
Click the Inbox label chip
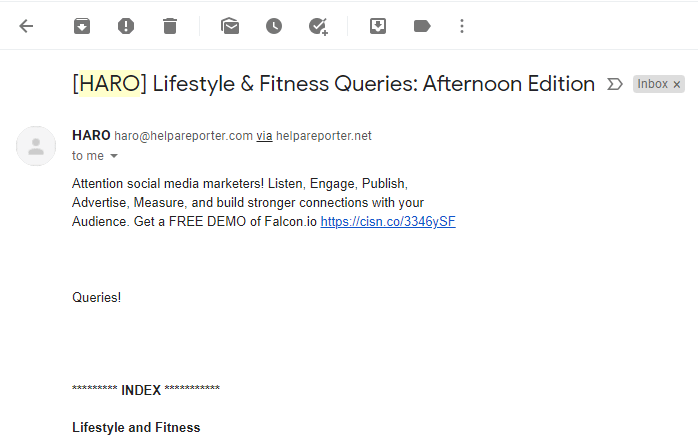[652, 84]
